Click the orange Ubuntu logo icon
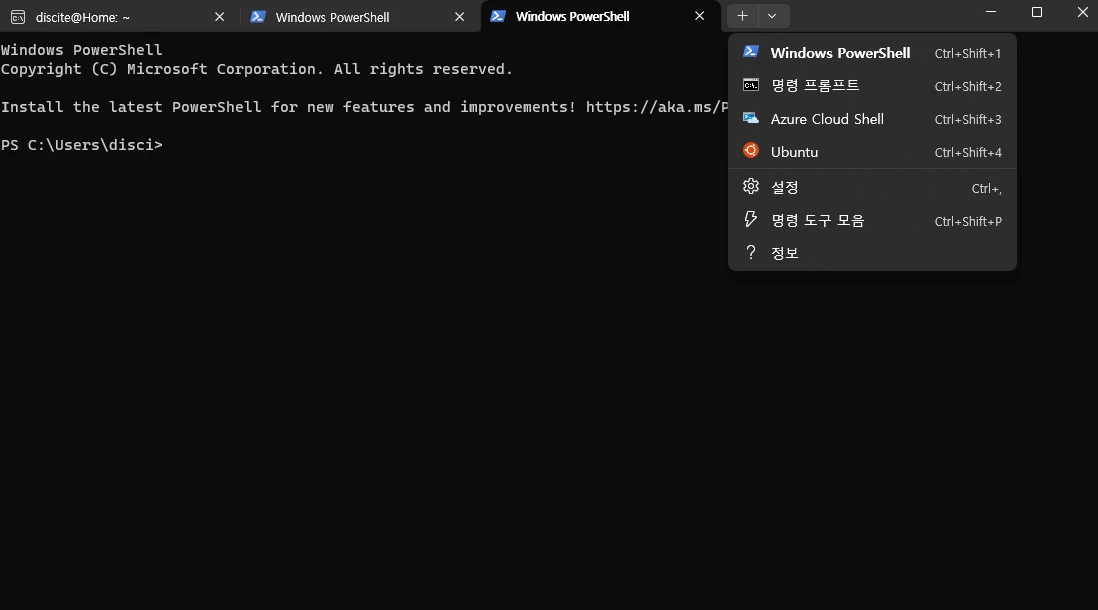 751,151
